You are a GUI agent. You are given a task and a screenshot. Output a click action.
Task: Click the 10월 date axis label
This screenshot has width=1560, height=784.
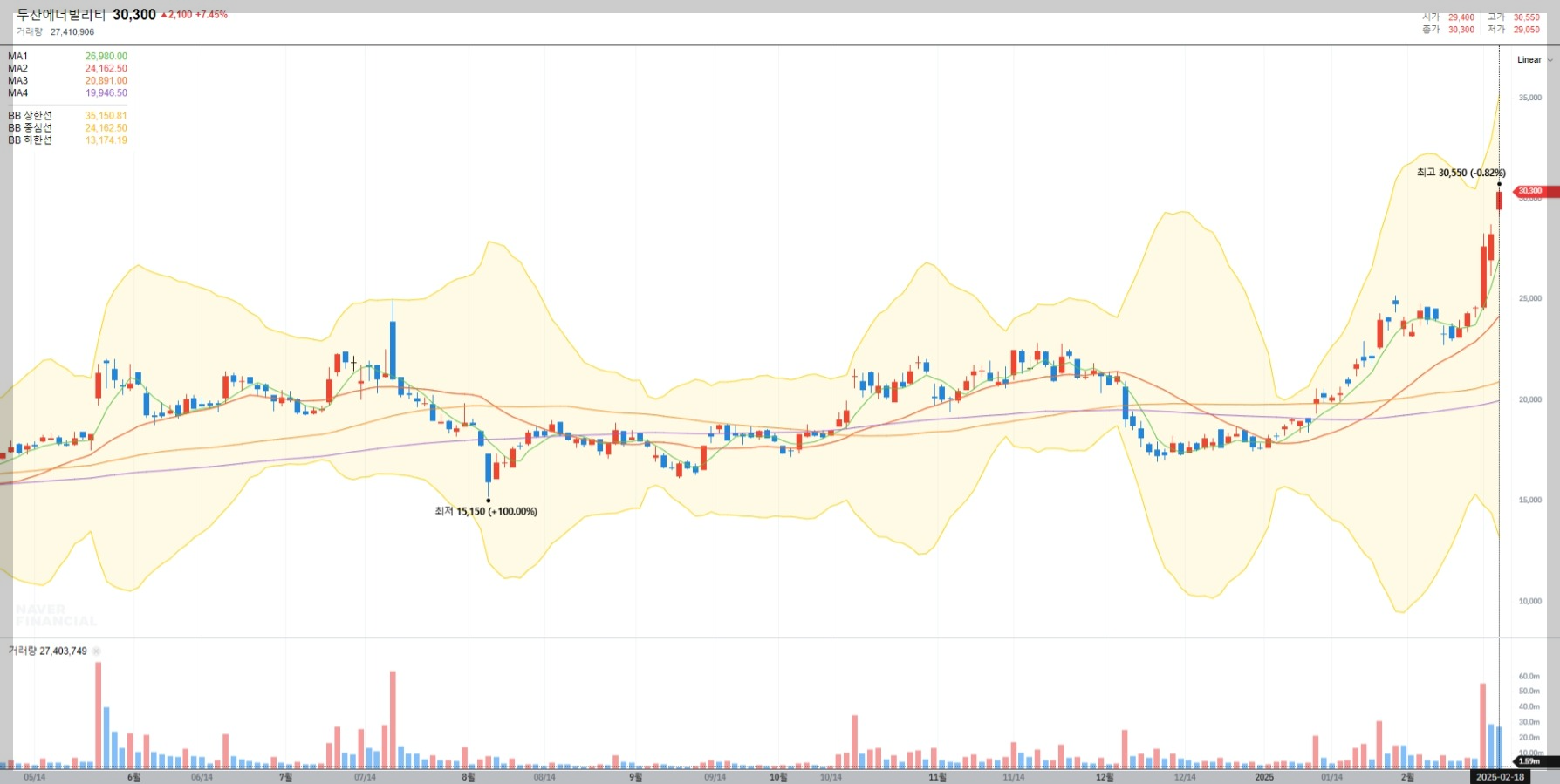(x=778, y=777)
